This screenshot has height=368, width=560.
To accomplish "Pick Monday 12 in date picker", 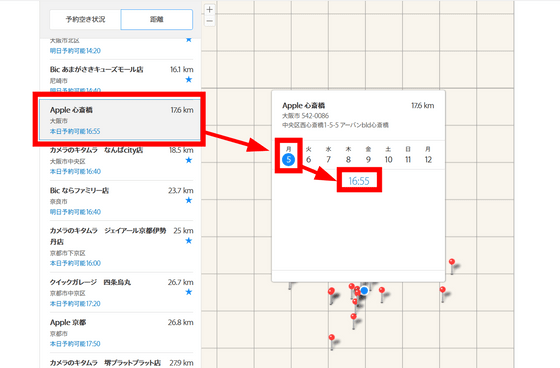I will coord(428,159).
